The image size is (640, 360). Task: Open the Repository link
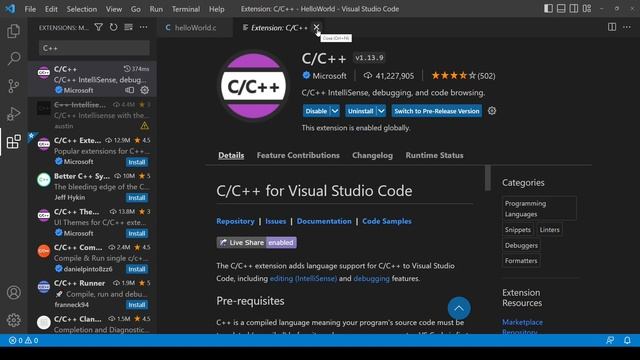[235, 221]
